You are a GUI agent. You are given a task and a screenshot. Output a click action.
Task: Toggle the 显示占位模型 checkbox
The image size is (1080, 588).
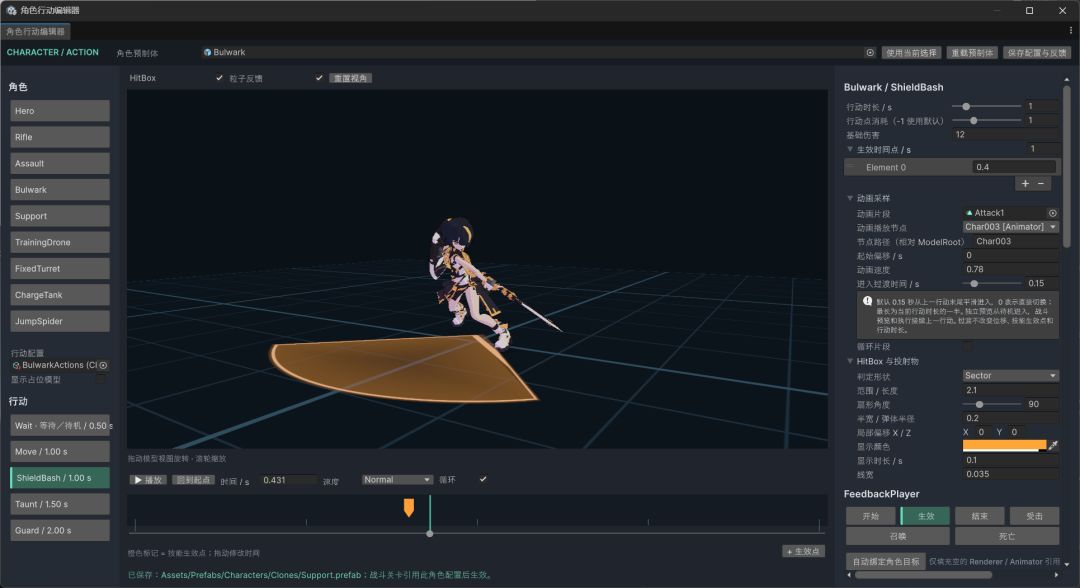(101, 379)
